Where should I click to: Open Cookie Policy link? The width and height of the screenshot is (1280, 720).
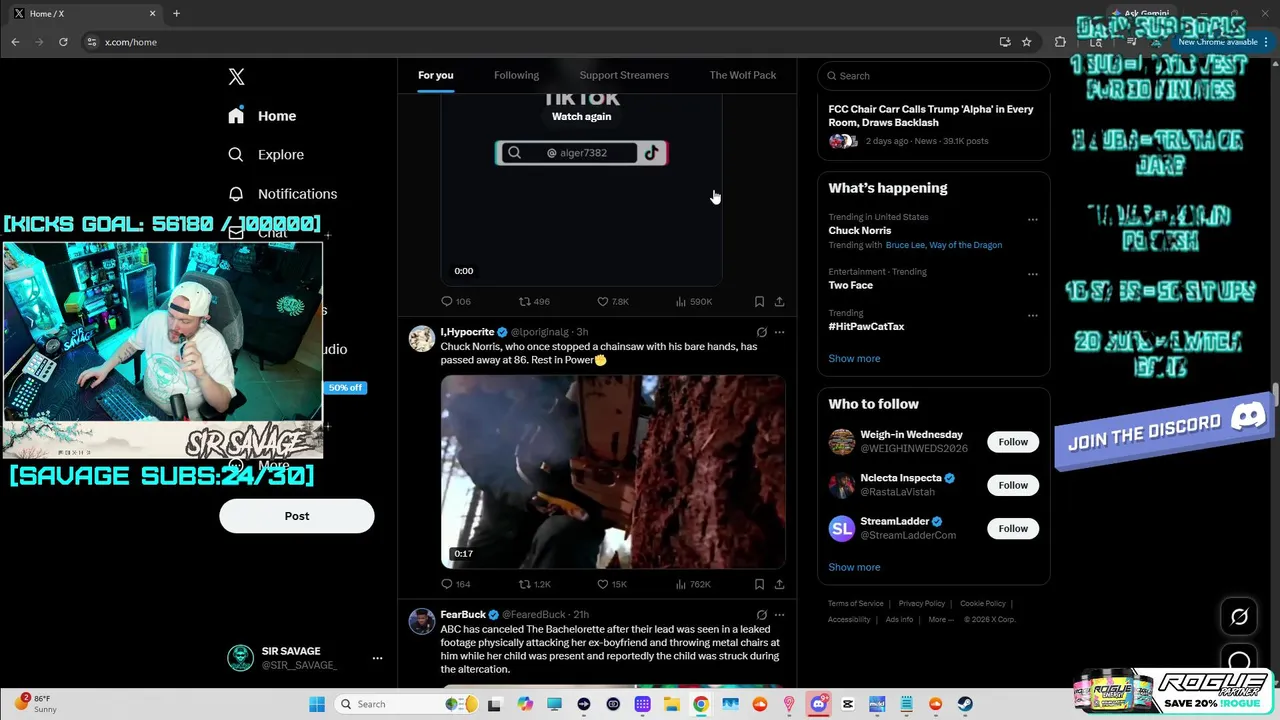[982, 604]
